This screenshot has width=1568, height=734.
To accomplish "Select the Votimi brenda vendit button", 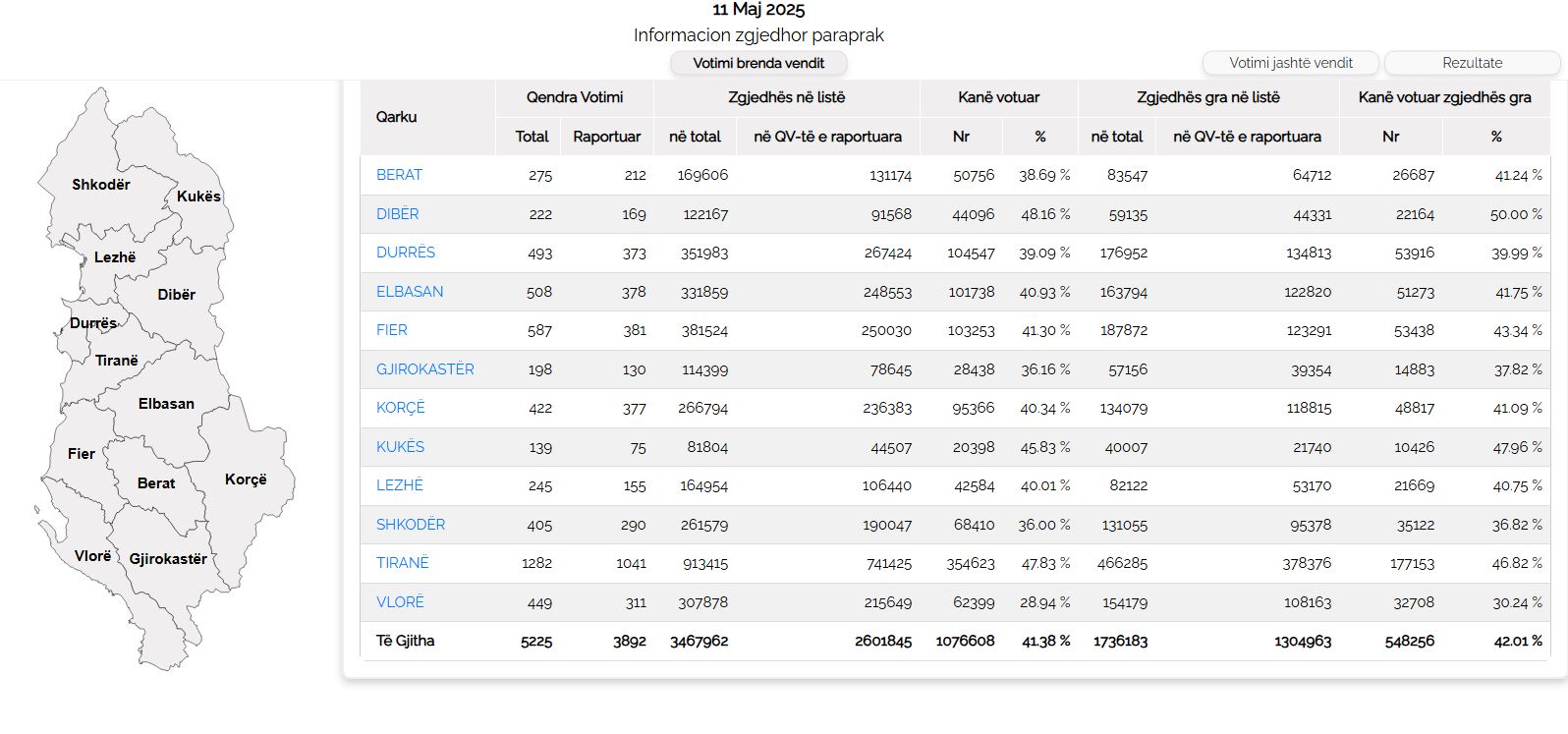I will 758,63.
